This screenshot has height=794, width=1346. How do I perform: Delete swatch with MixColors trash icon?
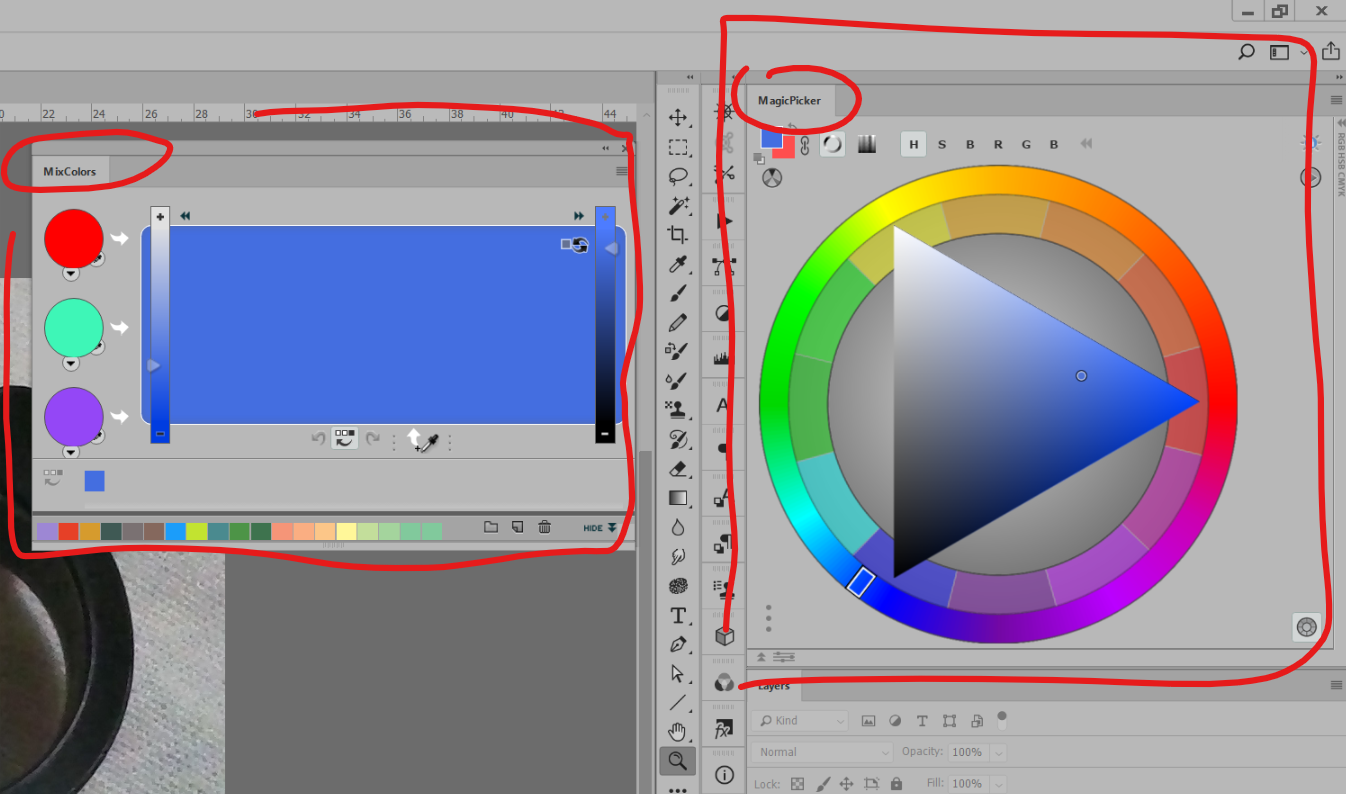pyautogui.click(x=545, y=527)
